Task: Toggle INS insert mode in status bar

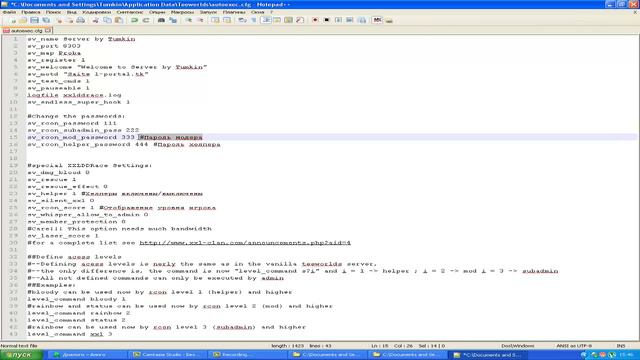Action: (620, 346)
